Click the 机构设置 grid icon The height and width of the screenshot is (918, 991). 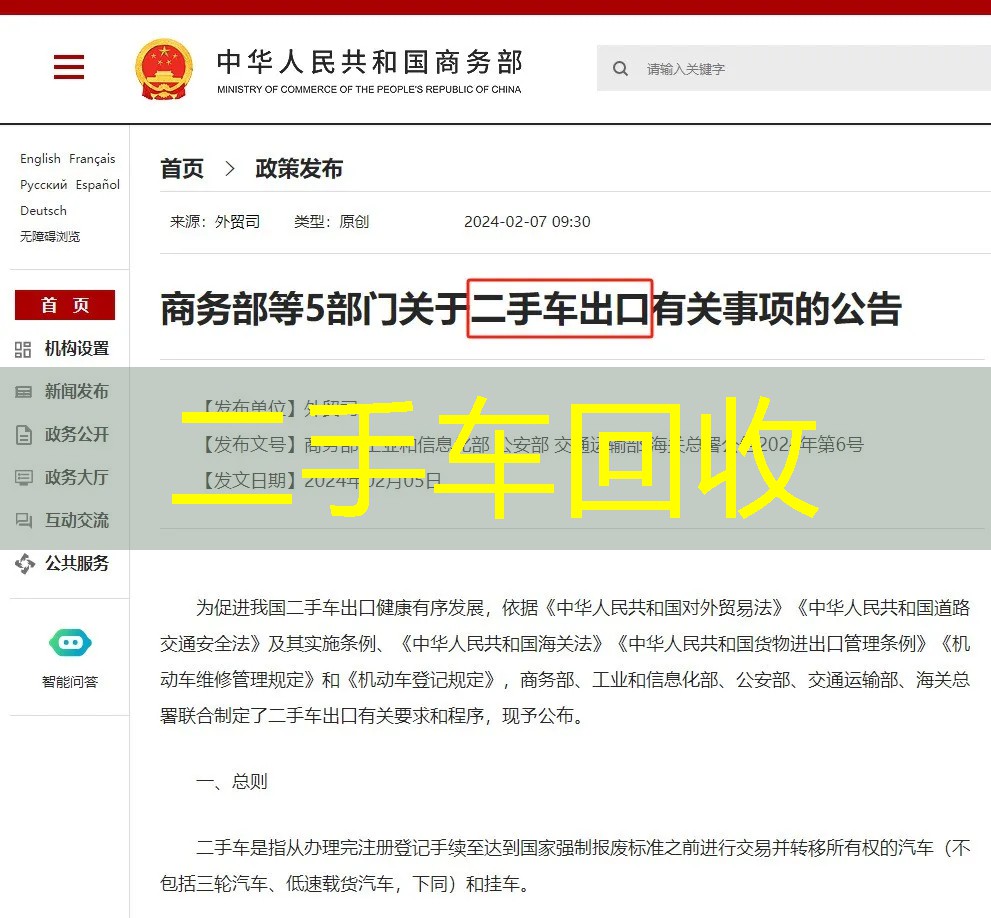23,349
